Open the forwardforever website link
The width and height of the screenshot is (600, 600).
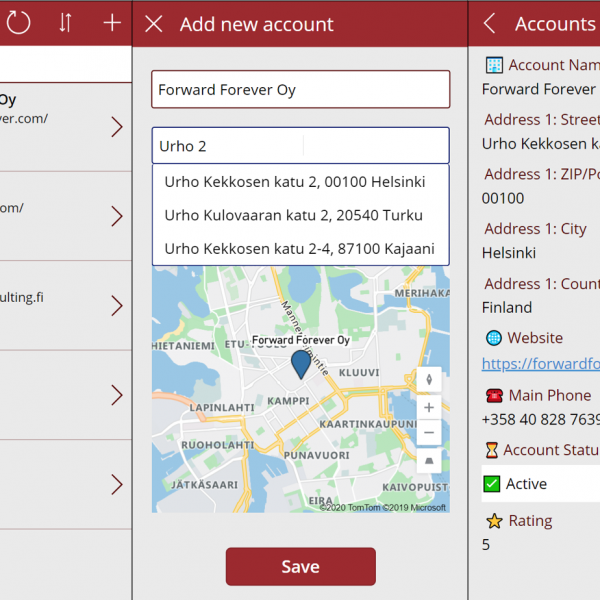tap(541, 364)
